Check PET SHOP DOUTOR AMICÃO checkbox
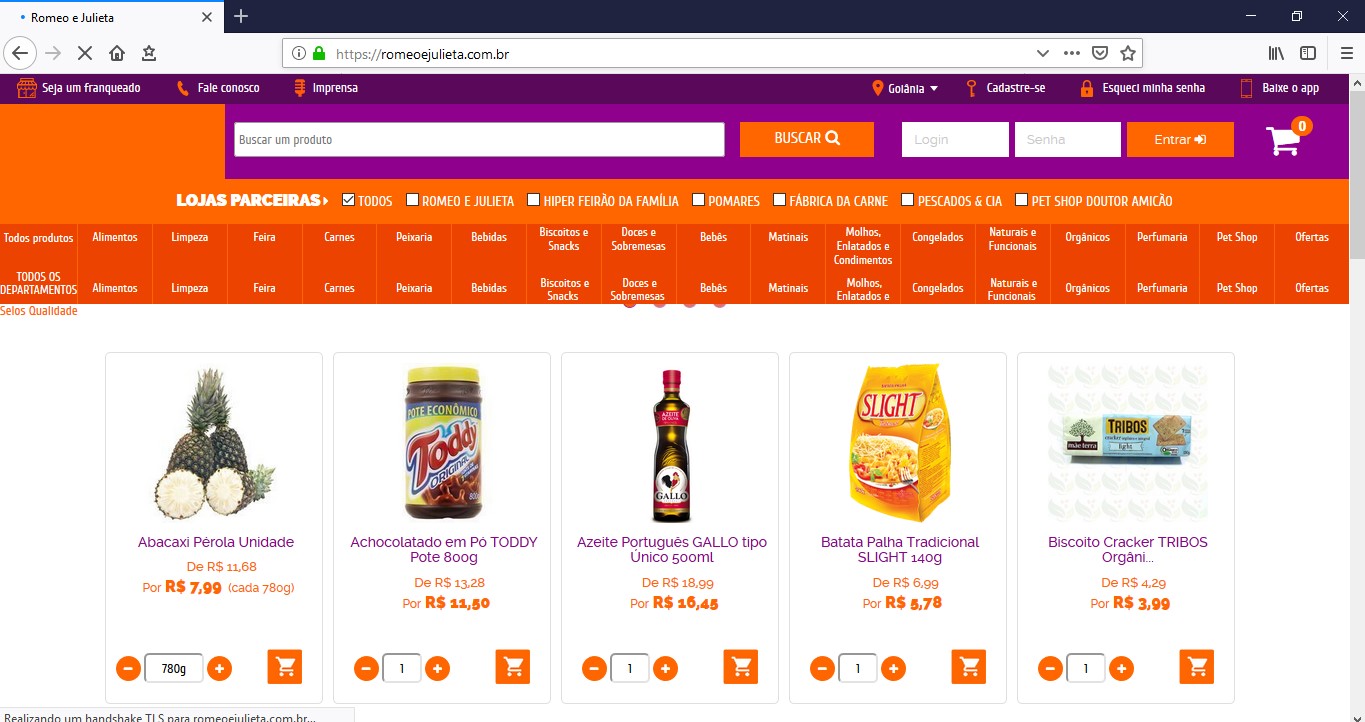 coord(1021,200)
